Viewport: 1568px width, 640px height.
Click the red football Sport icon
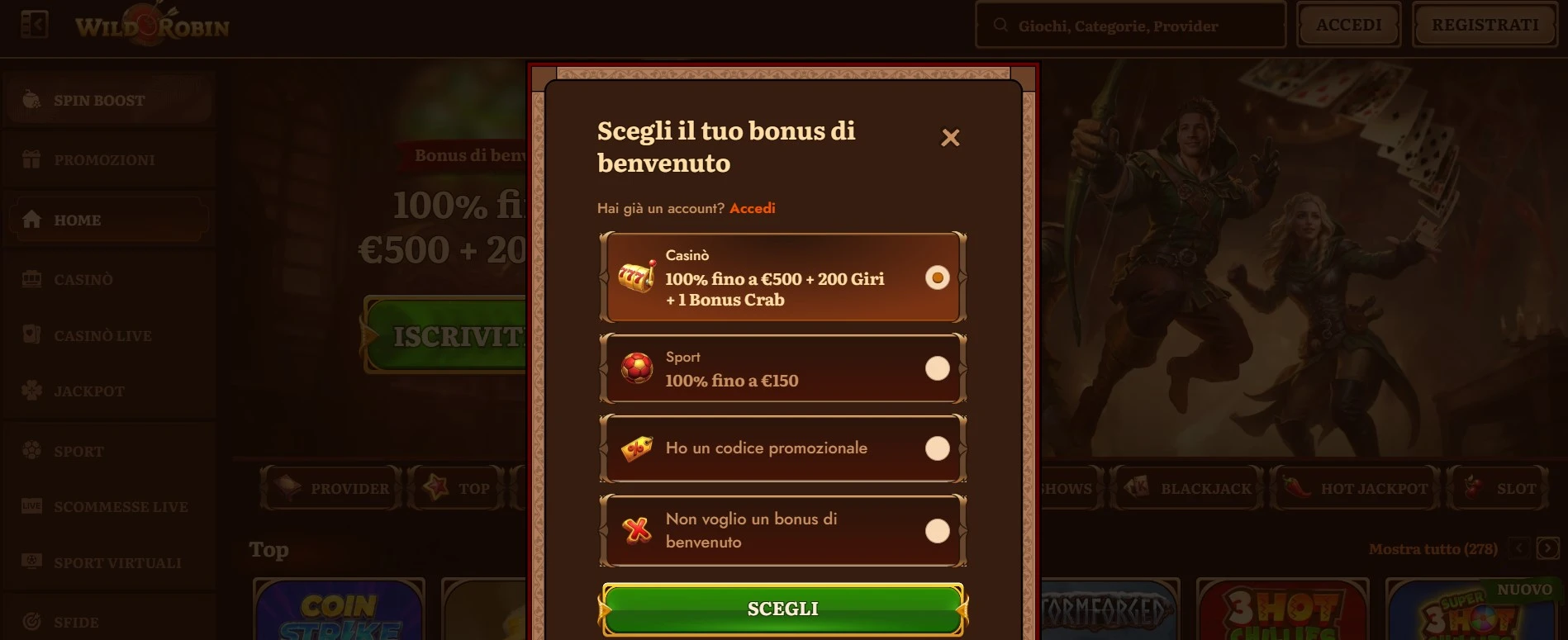[637, 368]
